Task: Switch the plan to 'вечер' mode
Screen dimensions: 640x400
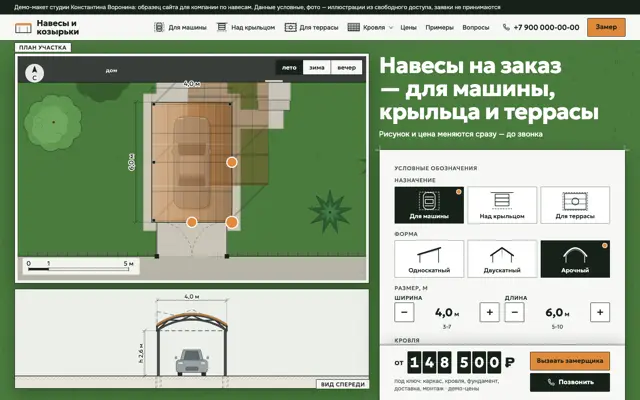Action: click(347, 67)
